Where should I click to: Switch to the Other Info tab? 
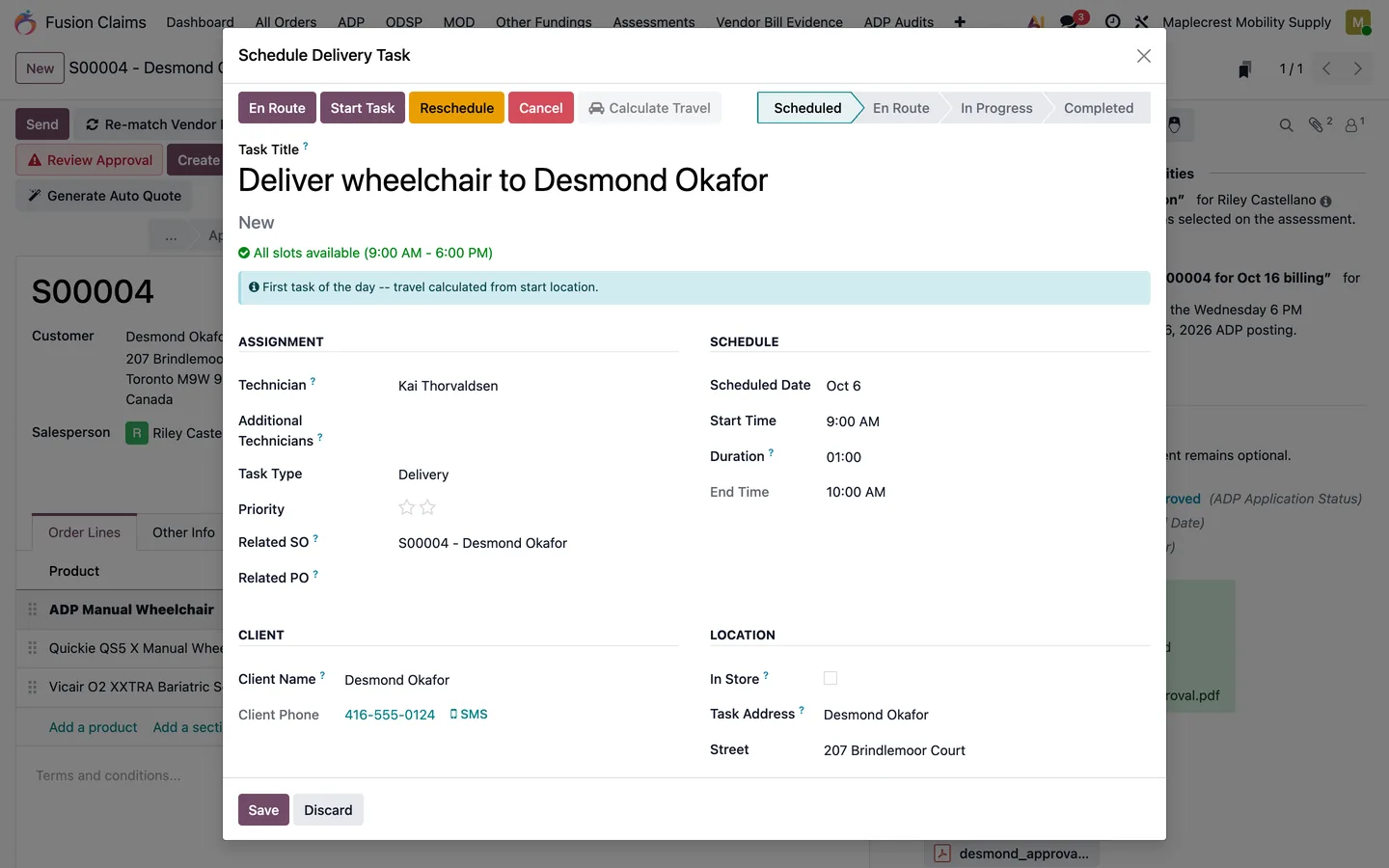183,532
